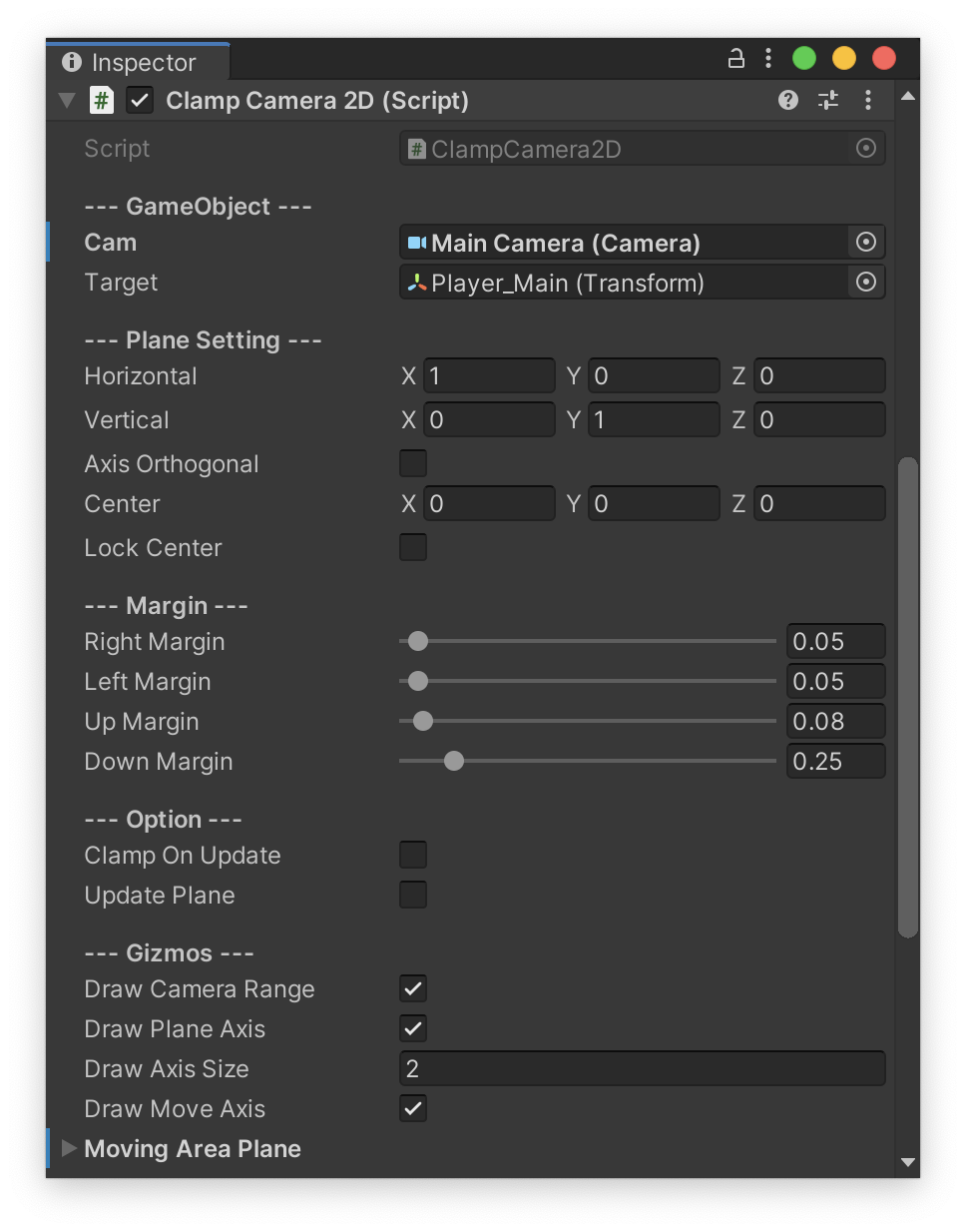Toggle the Inspector lock icon
966x1232 pixels.
[735, 59]
